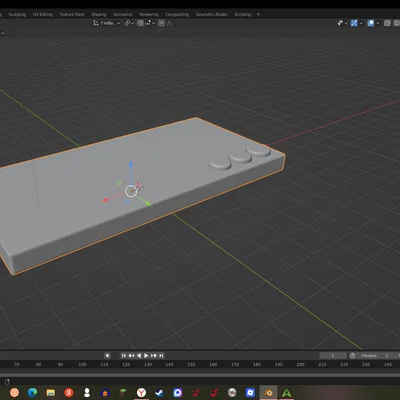The width and height of the screenshot is (400, 400).
Task: Open the pivot point dropdown
Action: tap(129, 23)
